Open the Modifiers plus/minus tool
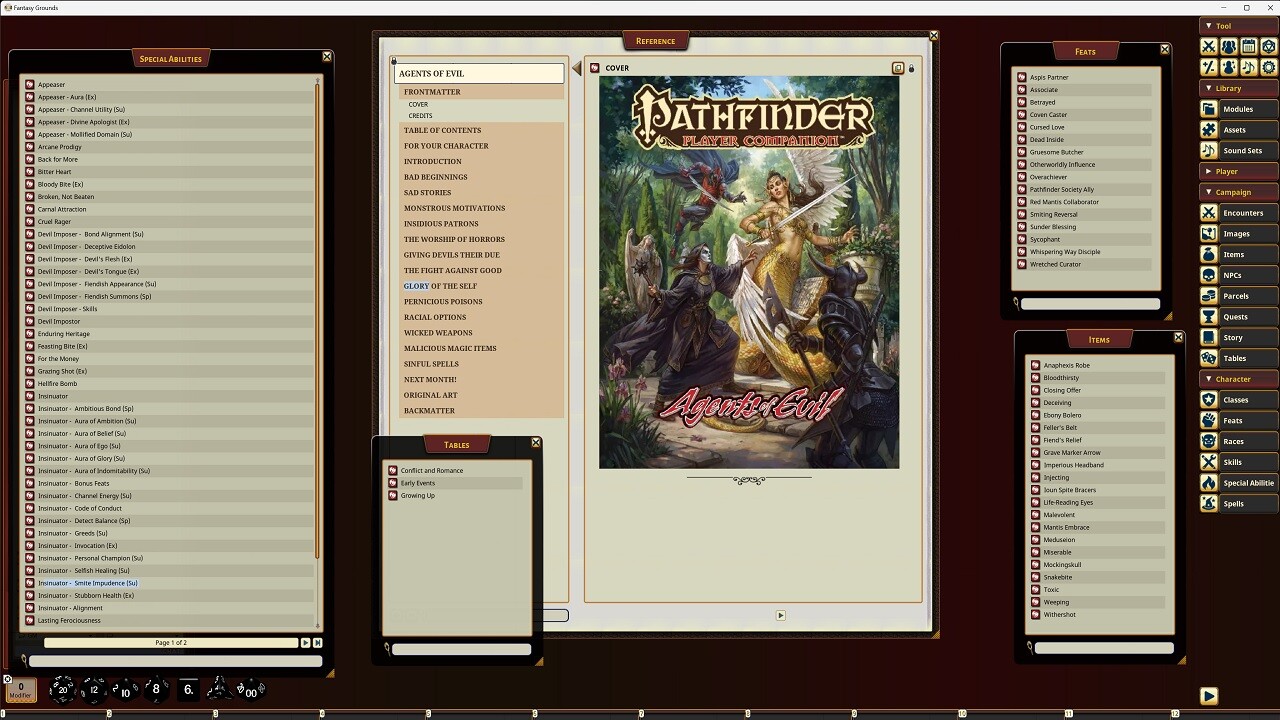This screenshot has height=720, width=1280. click(1208, 68)
